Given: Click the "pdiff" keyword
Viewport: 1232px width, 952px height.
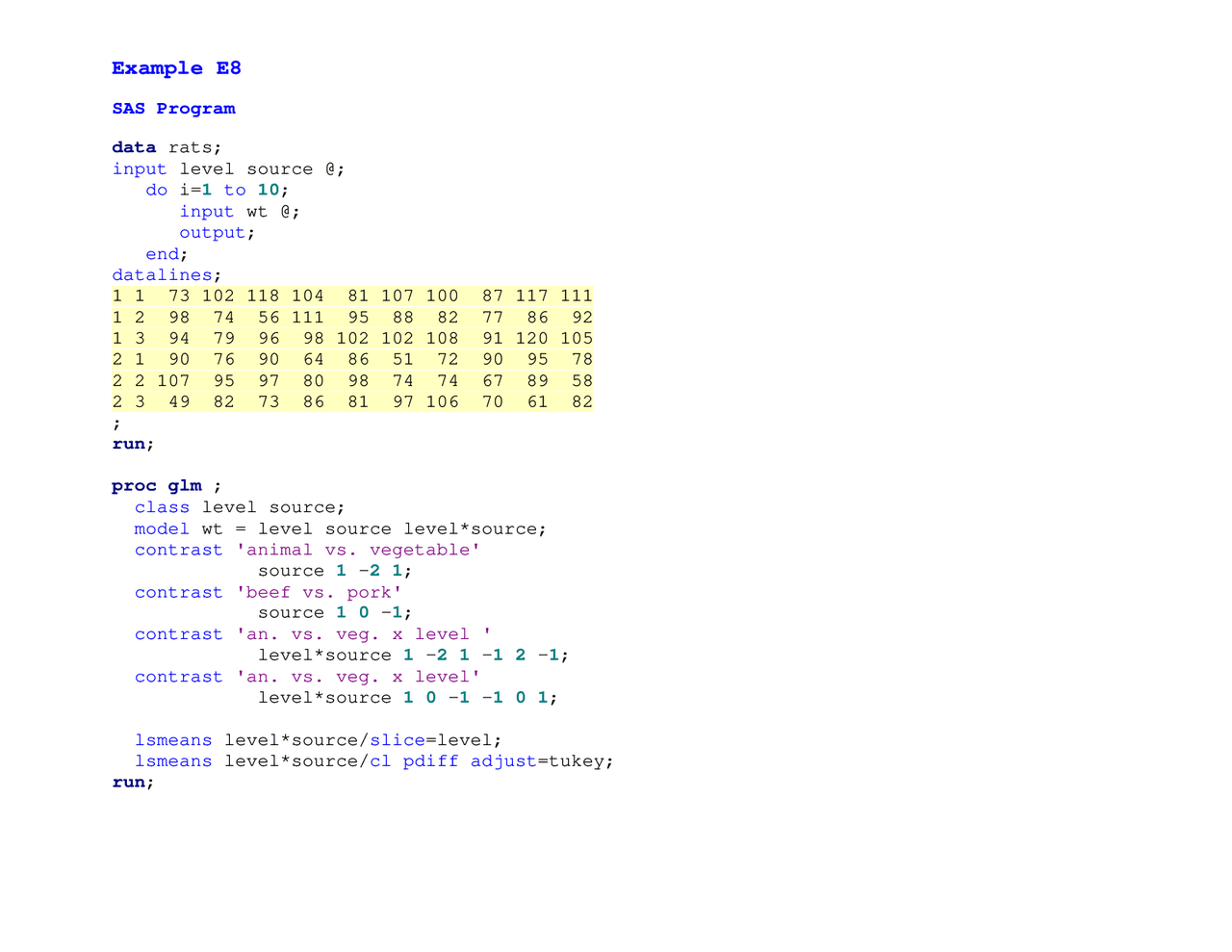Looking at the screenshot, I should 430,761.
